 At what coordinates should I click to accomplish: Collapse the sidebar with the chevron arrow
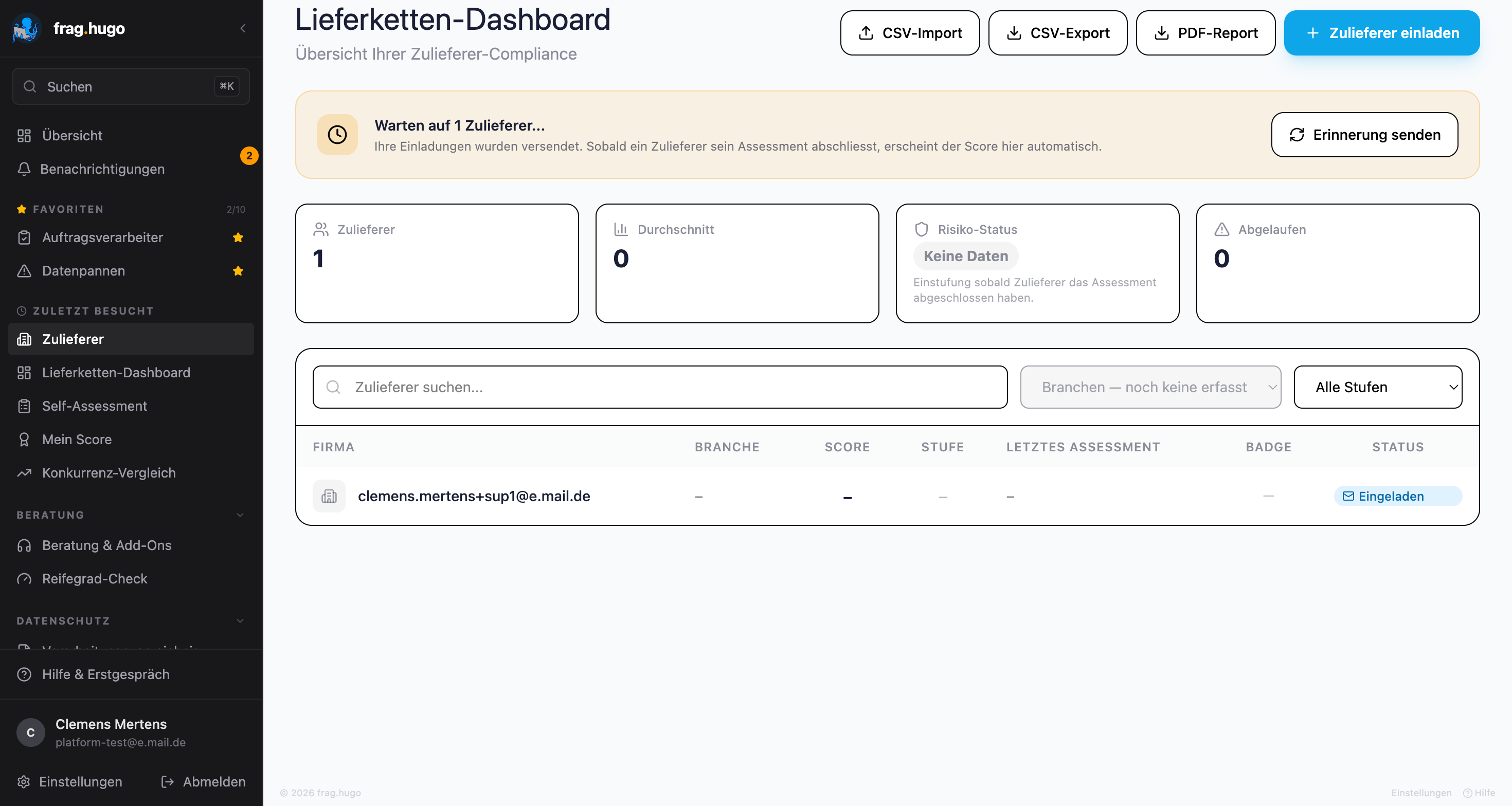coord(243,28)
